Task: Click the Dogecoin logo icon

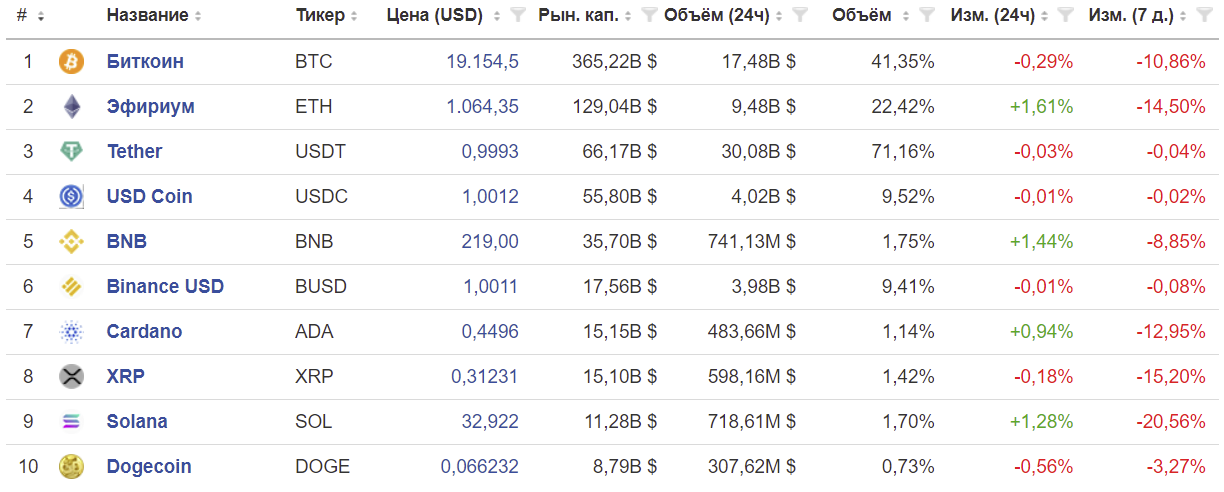Action: point(72,467)
